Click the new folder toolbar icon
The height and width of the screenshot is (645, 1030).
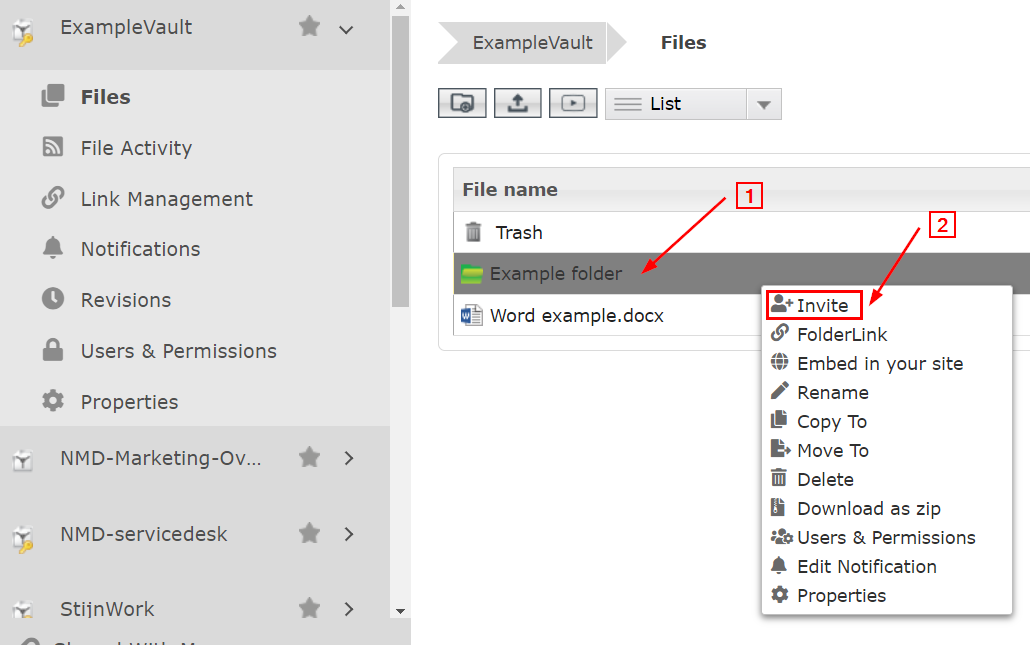tap(462, 103)
